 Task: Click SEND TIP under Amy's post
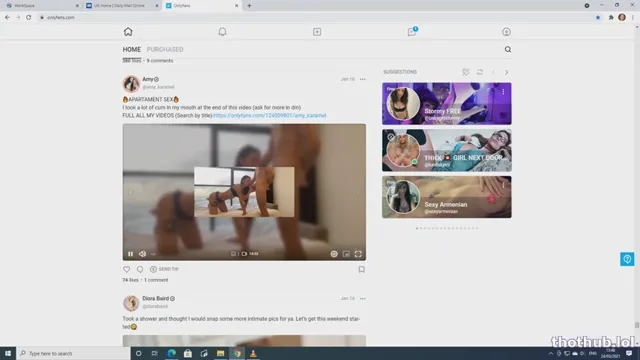[x=164, y=269]
